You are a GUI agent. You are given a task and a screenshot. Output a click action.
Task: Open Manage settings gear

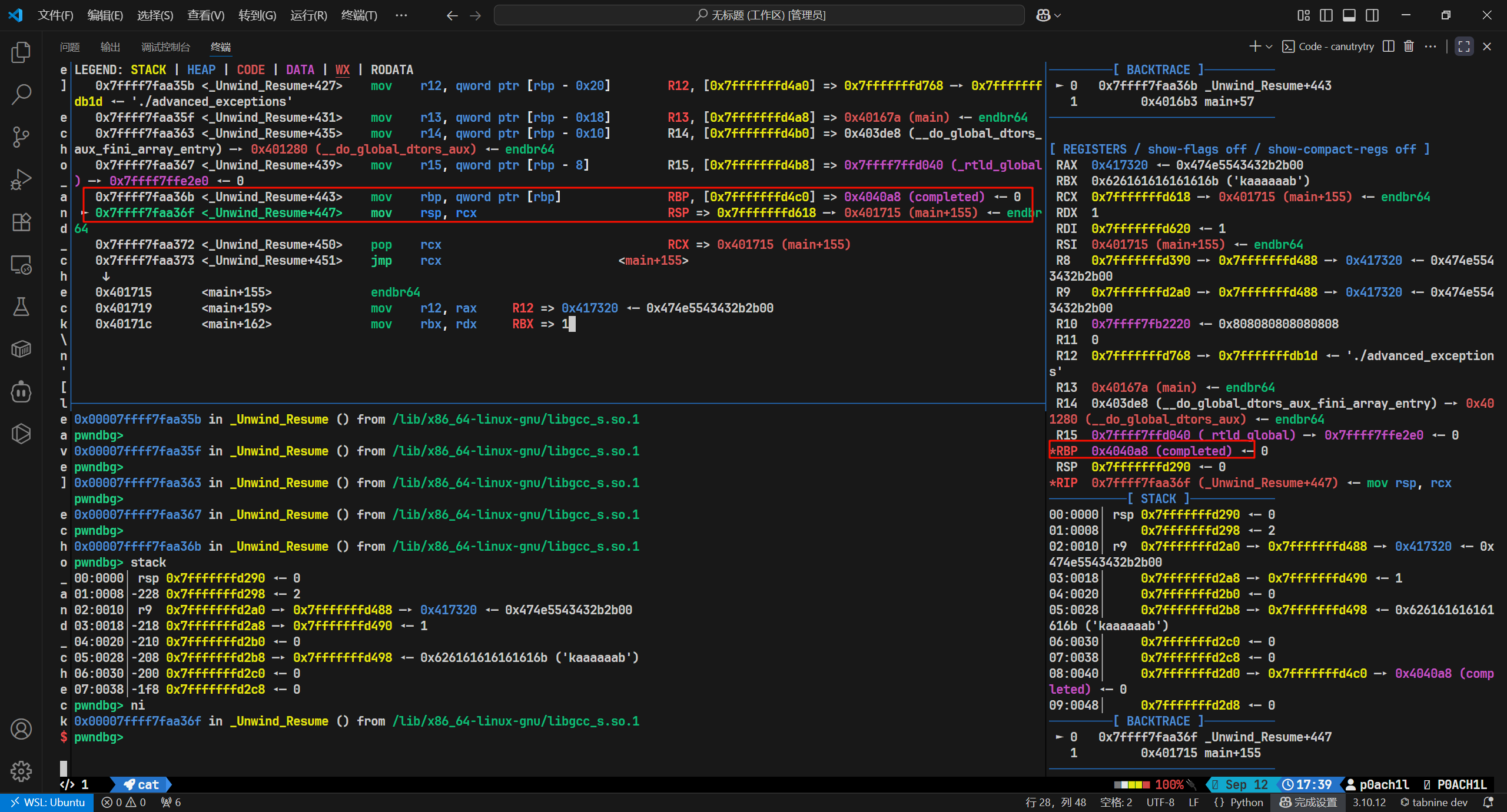[x=21, y=771]
